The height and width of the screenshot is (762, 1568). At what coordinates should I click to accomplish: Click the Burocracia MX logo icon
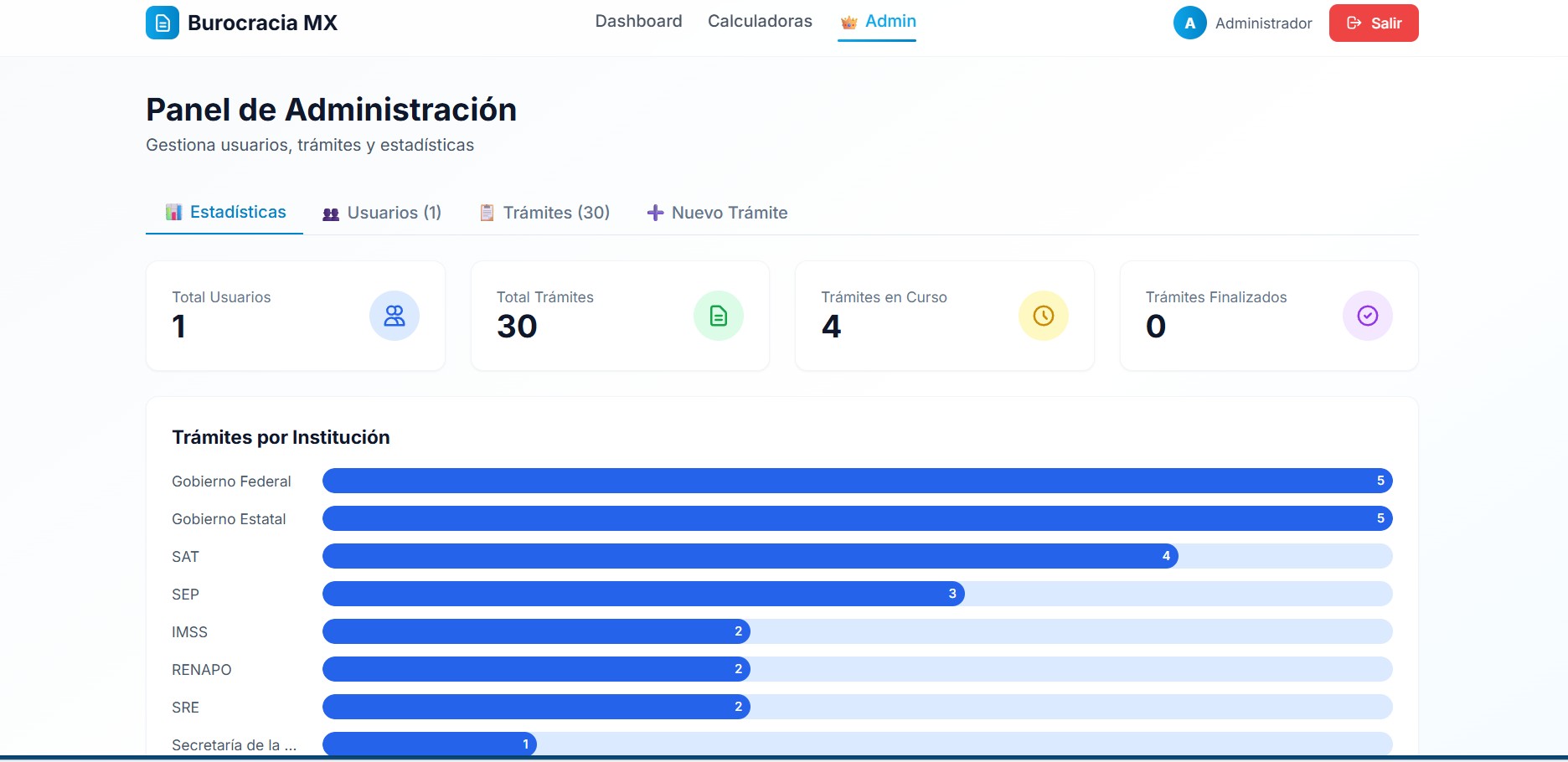click(x=162, y=23)
